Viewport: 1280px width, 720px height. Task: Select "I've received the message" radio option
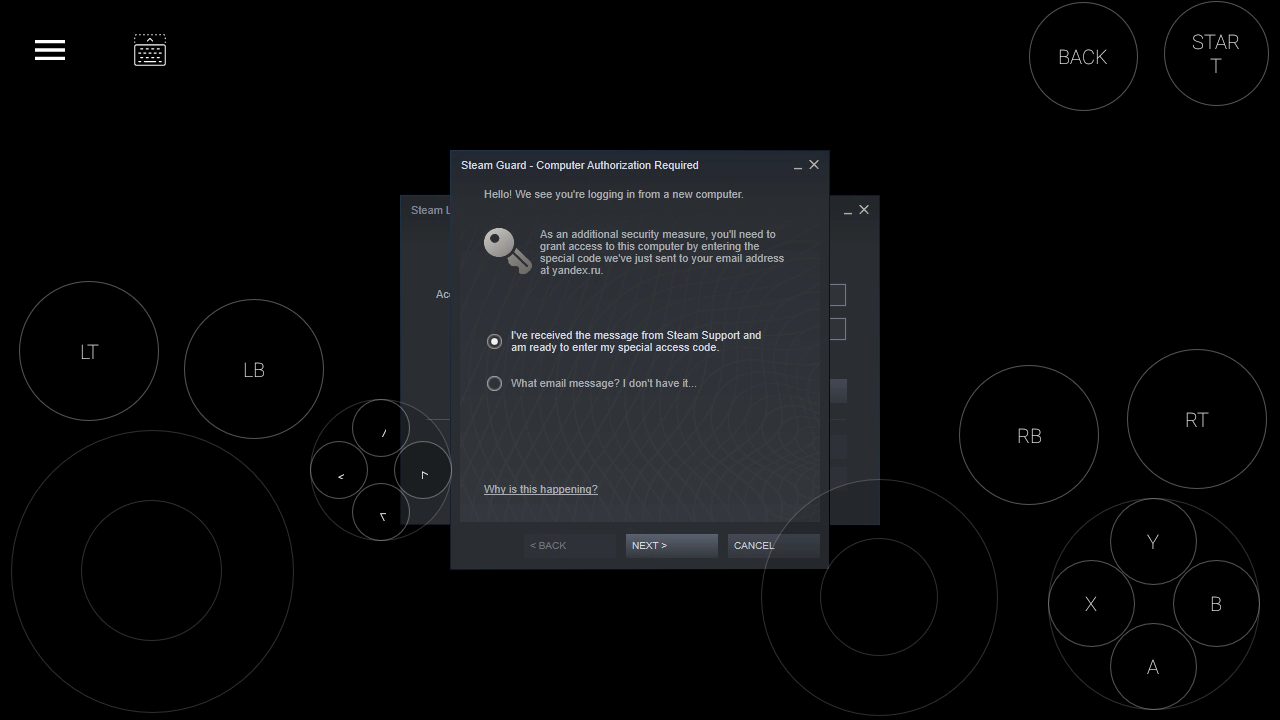494,341
